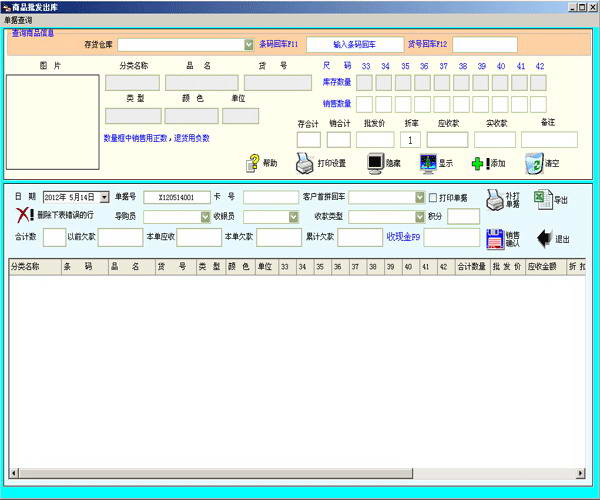Click the 销售确认 save disk icon
The image size is (600, 500).
pyautogui.click(x=495, y=239)
